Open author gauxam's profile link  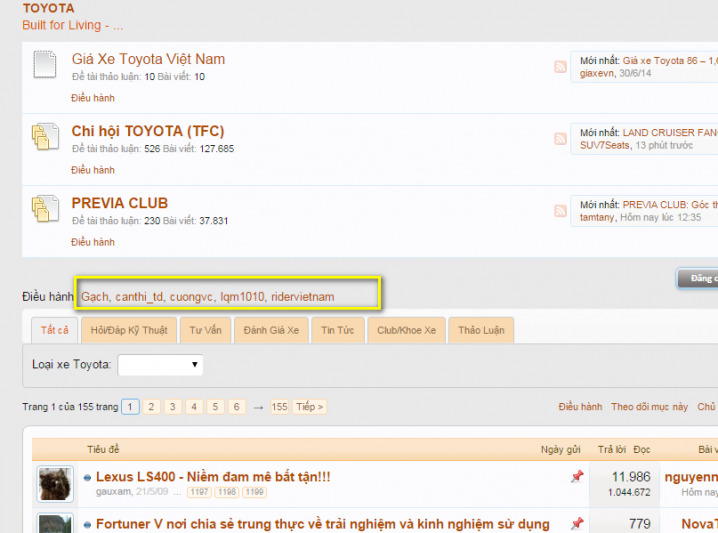(113, 492)
